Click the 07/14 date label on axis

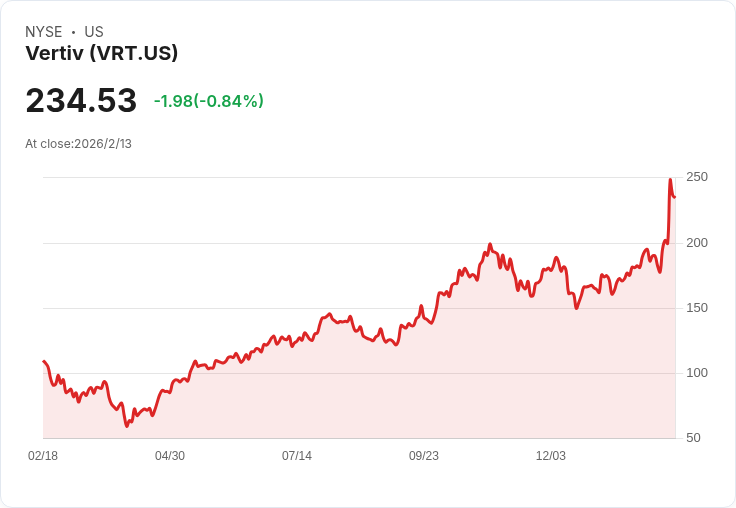297,455
